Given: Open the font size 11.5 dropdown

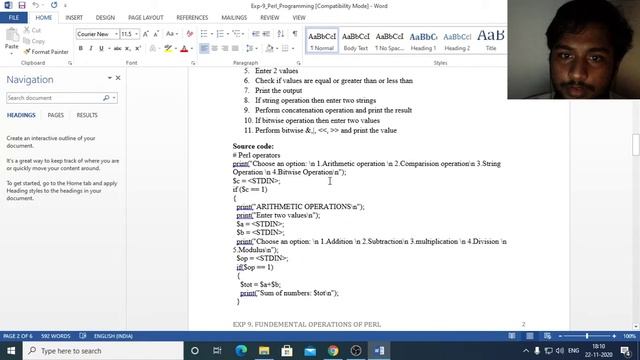Looking at the screenshot, I should 136,34.
